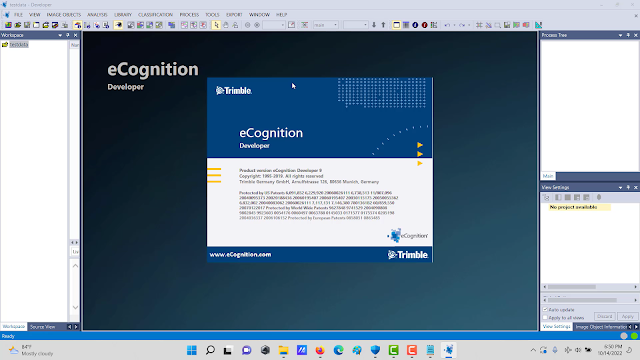
Task: Open the CLASSIFICATION menu
Action: 155,15
